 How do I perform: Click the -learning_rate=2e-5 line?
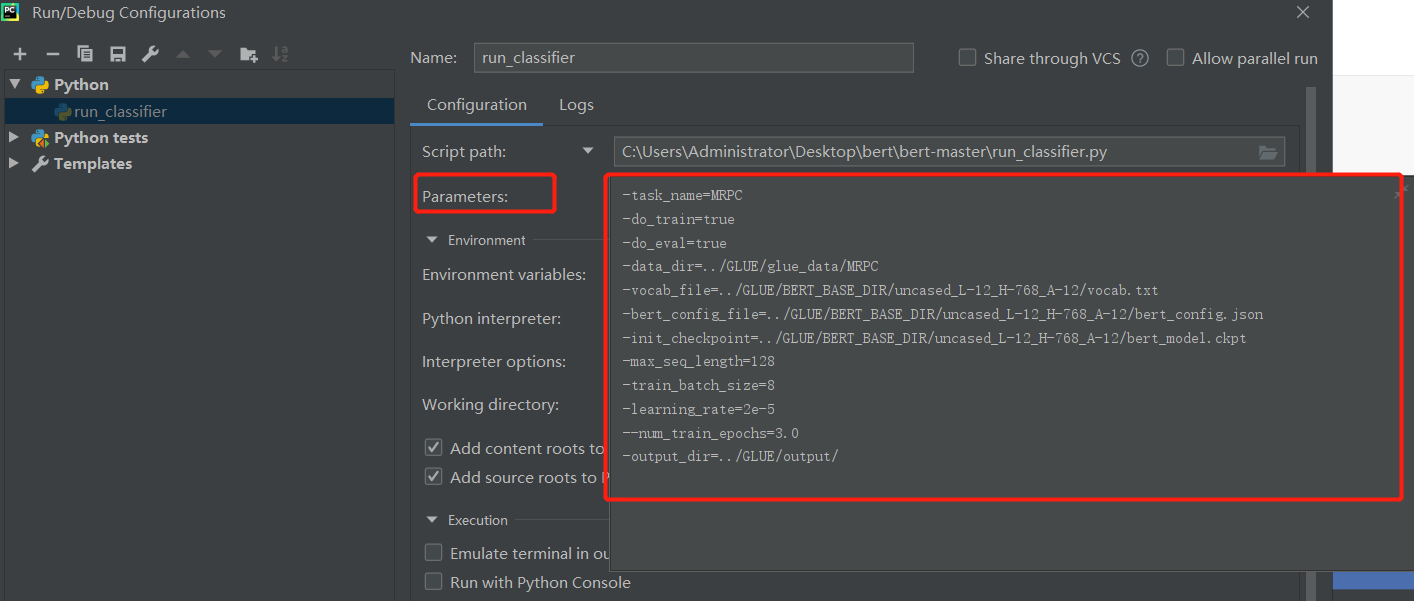(698, 409)
